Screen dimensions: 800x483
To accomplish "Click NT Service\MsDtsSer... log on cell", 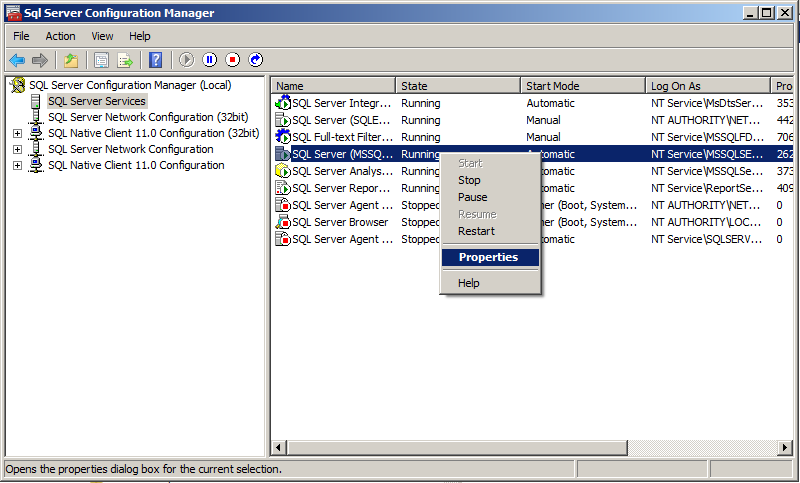I will (x=707, y=103).
